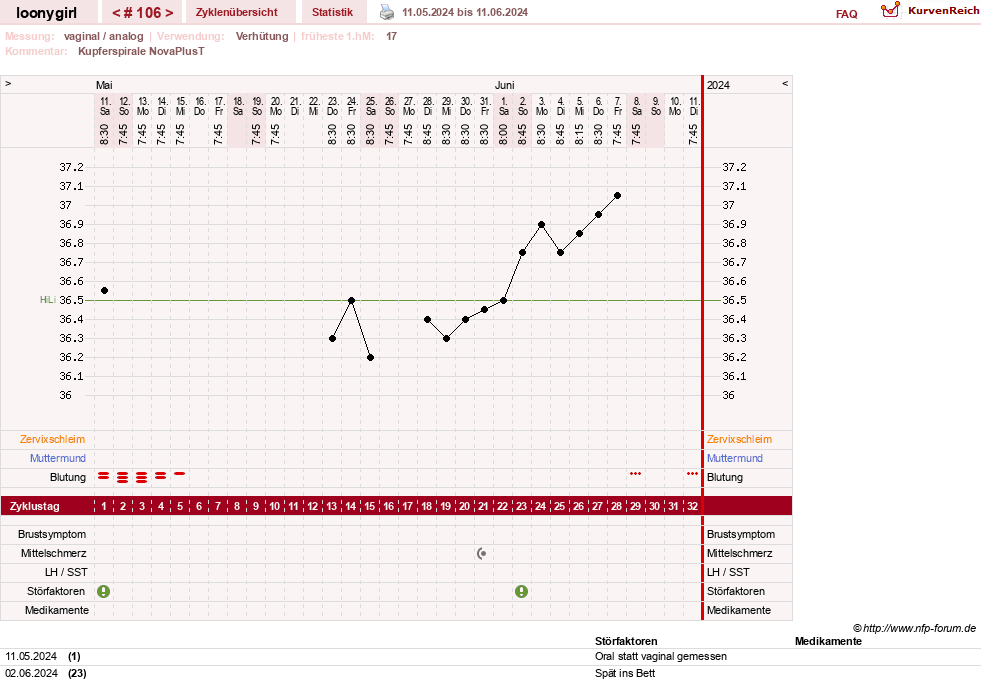Viewport: 981px width, 700px height.
Task: Click the left Medikamente row label
Action: pos(56,610)
